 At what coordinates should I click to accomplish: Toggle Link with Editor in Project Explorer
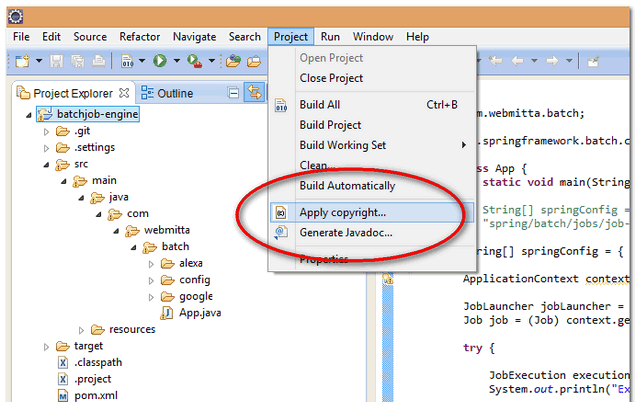pos(254,92)
